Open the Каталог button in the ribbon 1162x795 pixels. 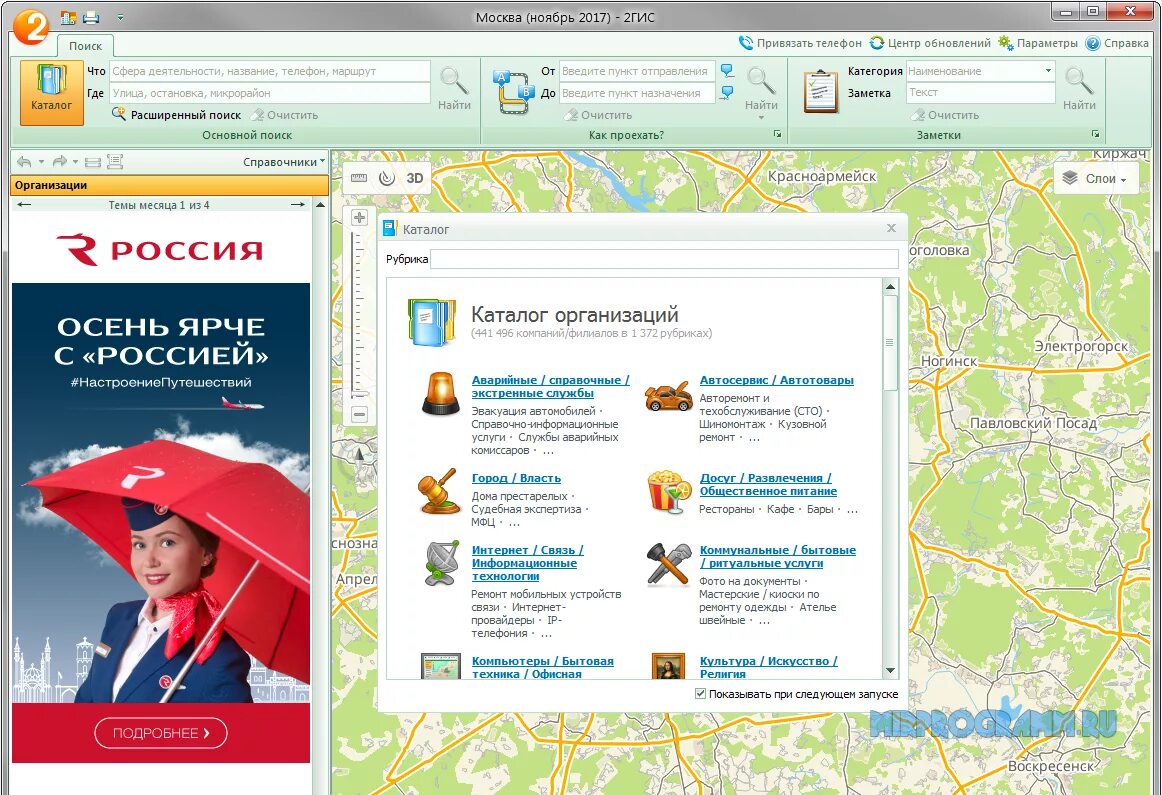click(x=51, y=92)
